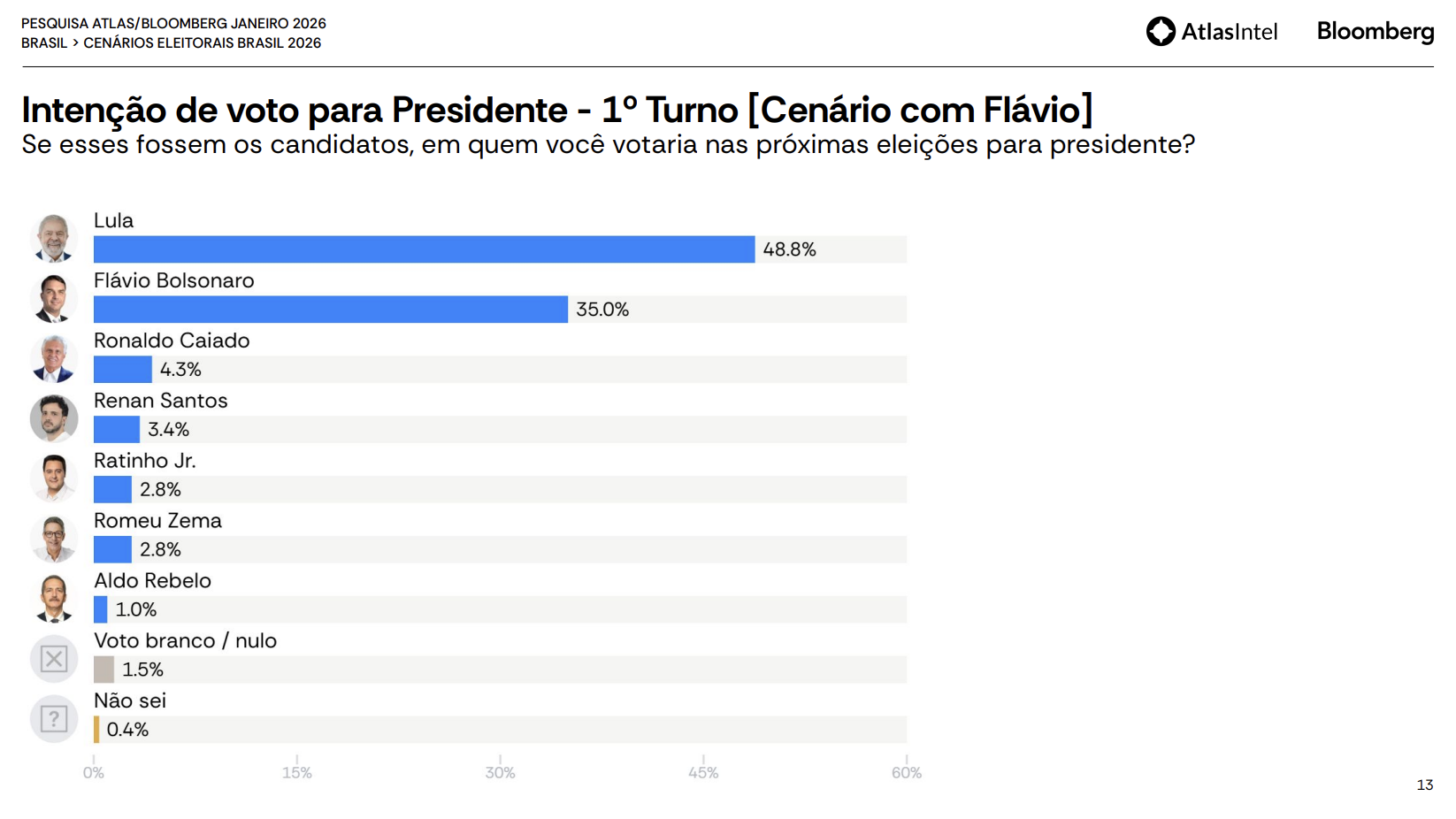Click Aldo Rebelo's portrait photo
1456x819 pixels.
click(x=54, y=599)
